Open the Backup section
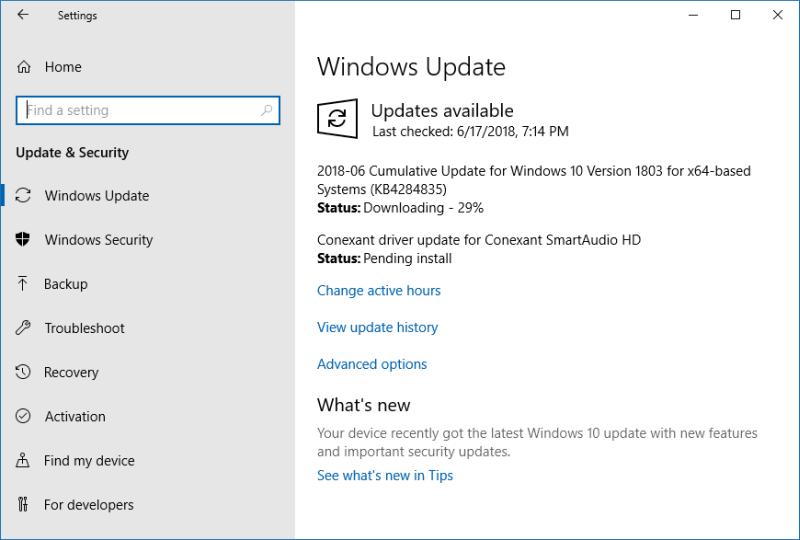 click(x=66, y=284)
